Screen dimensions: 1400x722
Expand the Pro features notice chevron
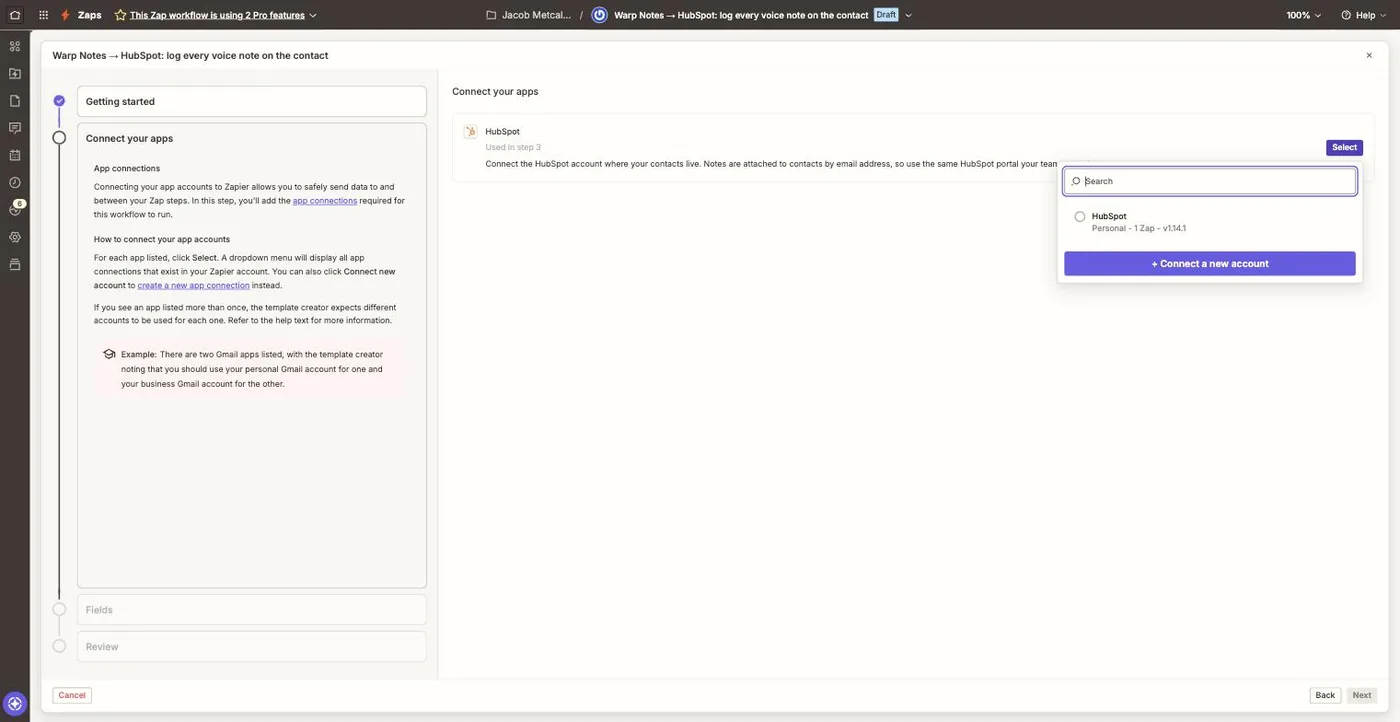[313, 15]
